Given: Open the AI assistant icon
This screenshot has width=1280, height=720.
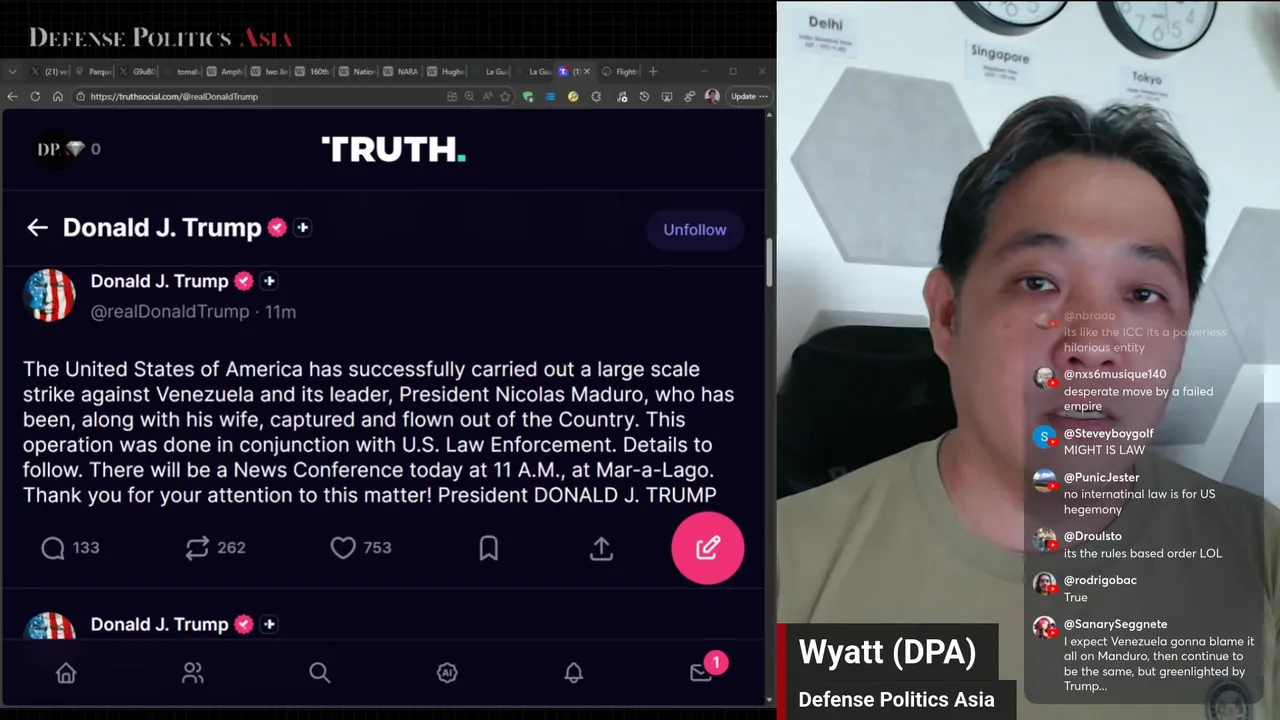Looking at the screenshot, I should coord(447,673).
